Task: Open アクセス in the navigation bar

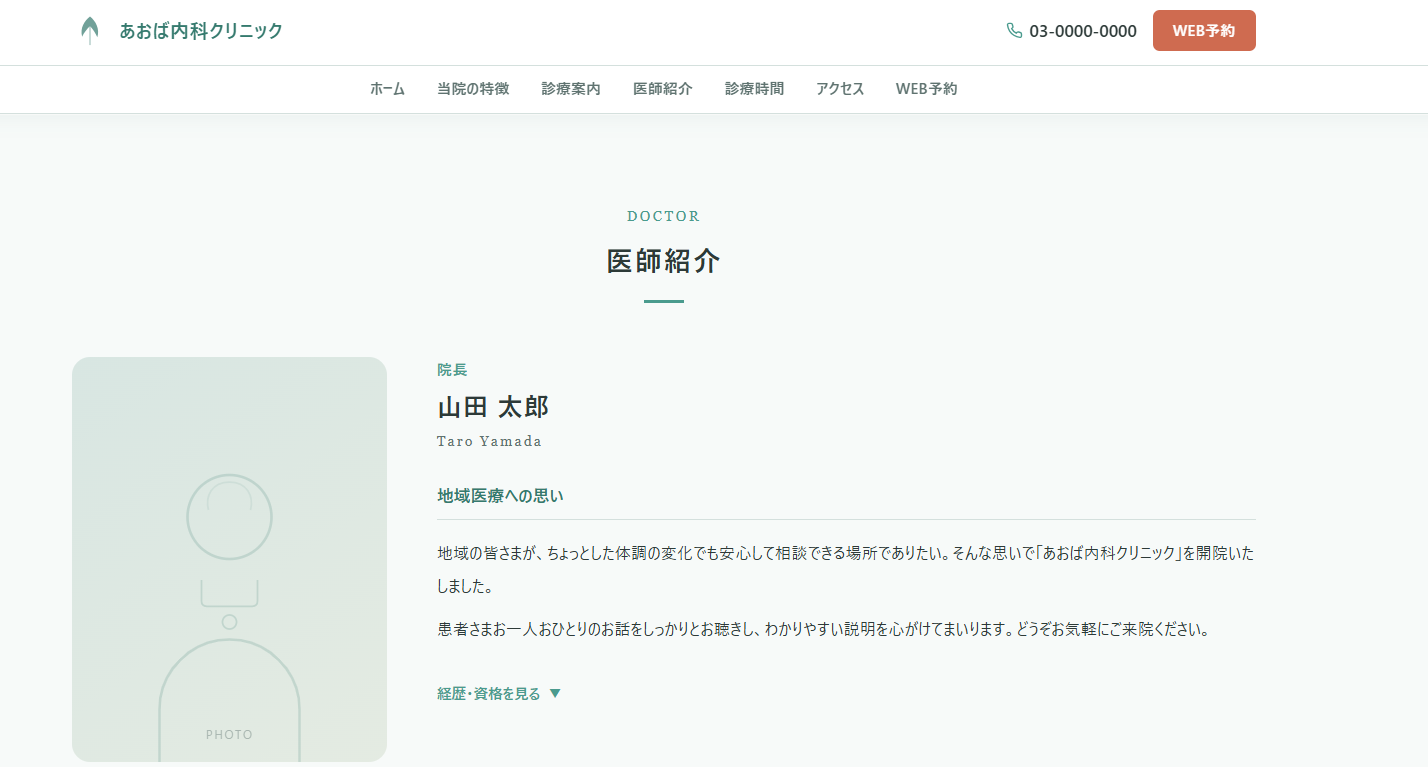Action: pyautogui.click(x=840, y=89)
